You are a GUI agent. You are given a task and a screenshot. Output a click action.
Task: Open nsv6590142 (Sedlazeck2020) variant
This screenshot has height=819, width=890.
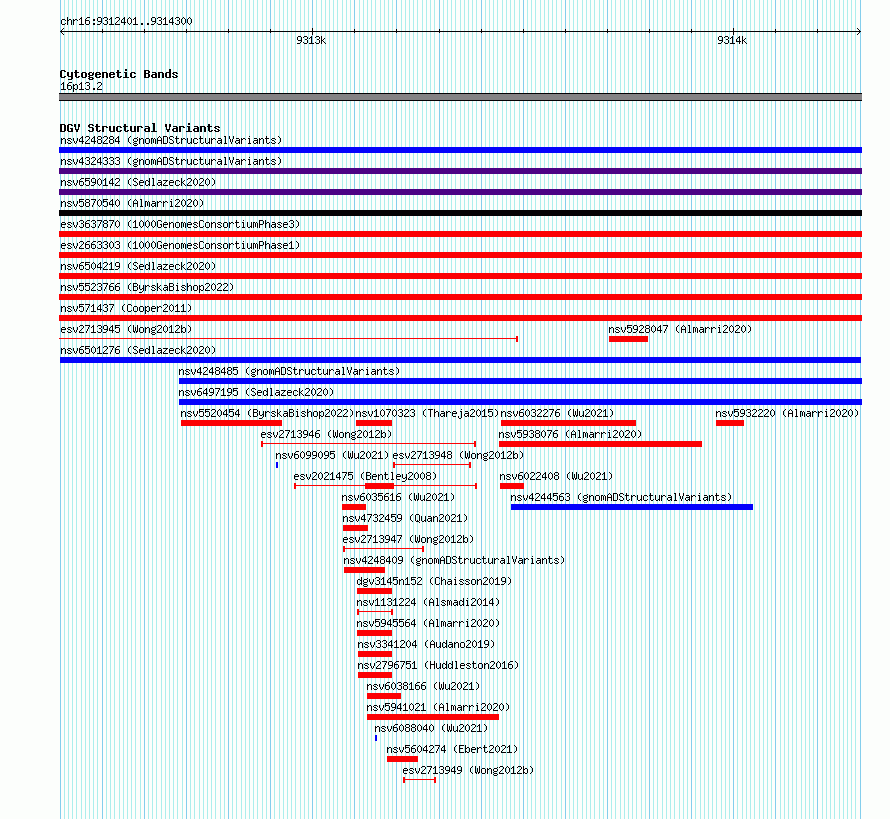click(x=138, y=182)
